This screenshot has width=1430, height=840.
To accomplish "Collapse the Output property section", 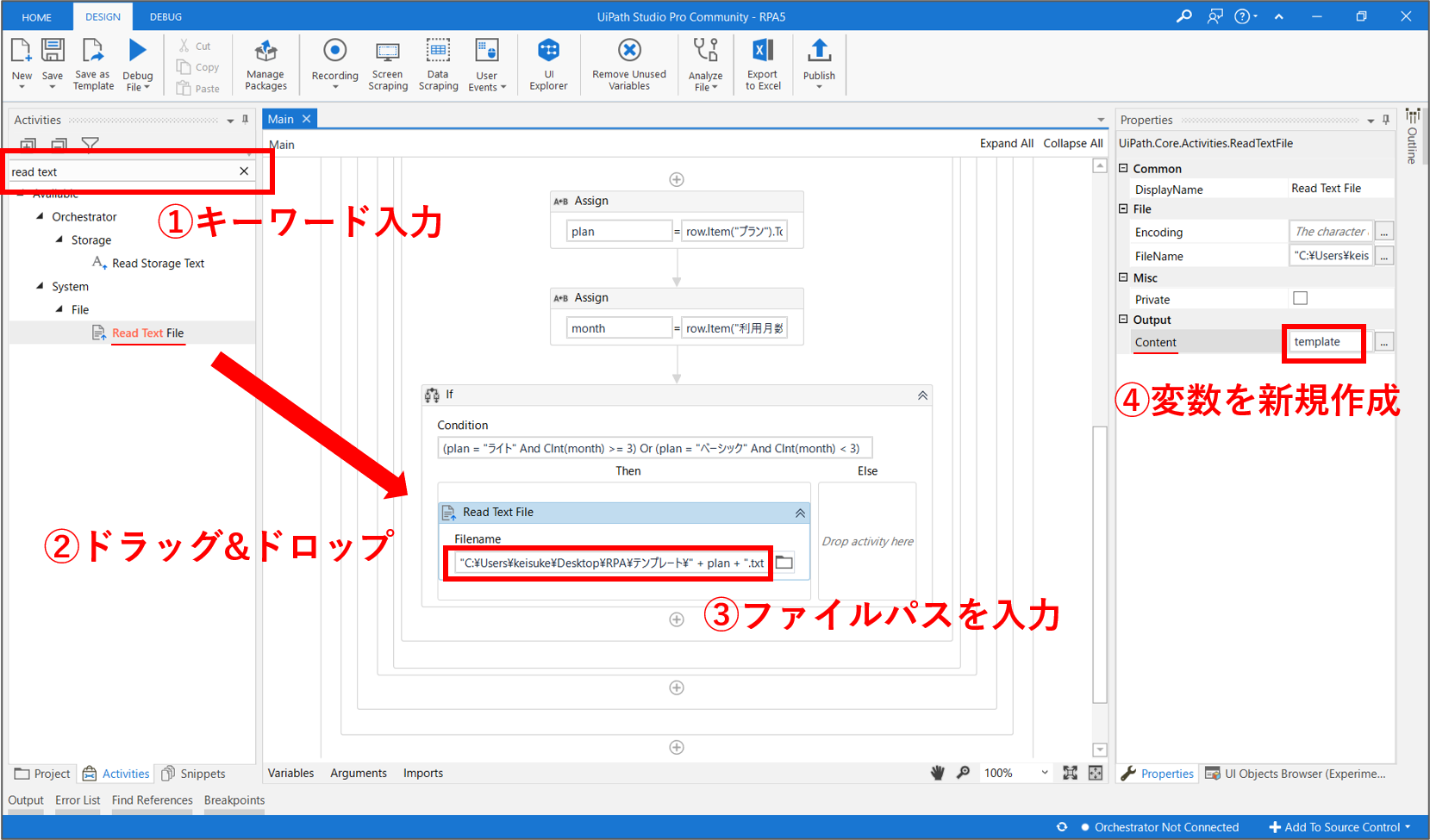I will (x=1123, y=319).
